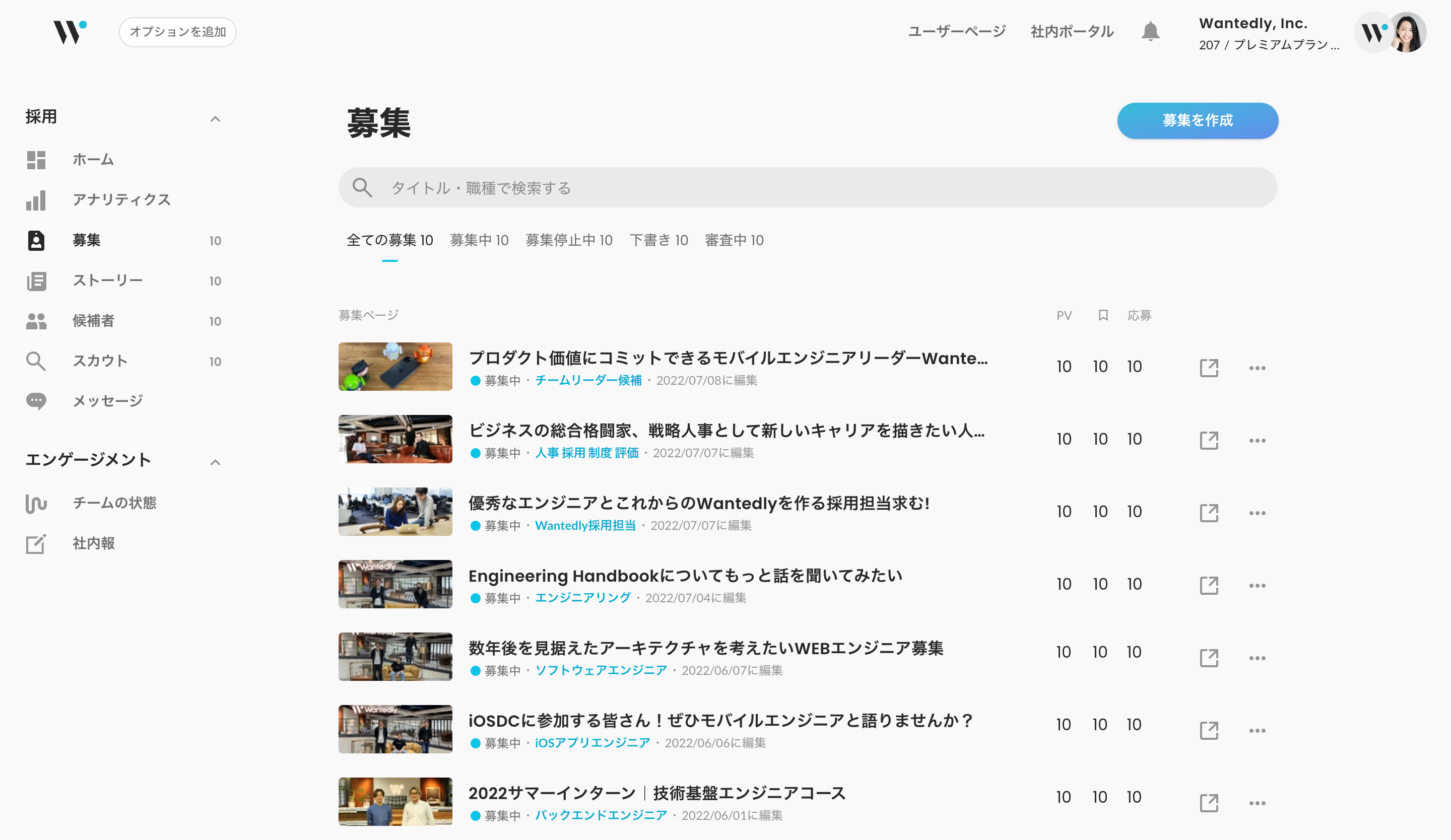Open more options for Engineering Handbook posting
The width and height of the screenshot is (1451, 840).
1258,585
